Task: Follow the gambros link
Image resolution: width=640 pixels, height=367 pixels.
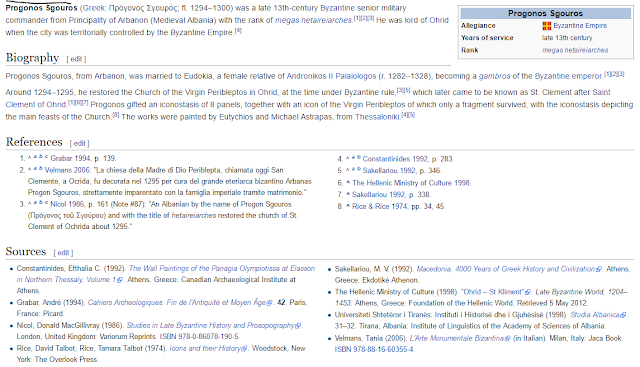Action: 494,76
